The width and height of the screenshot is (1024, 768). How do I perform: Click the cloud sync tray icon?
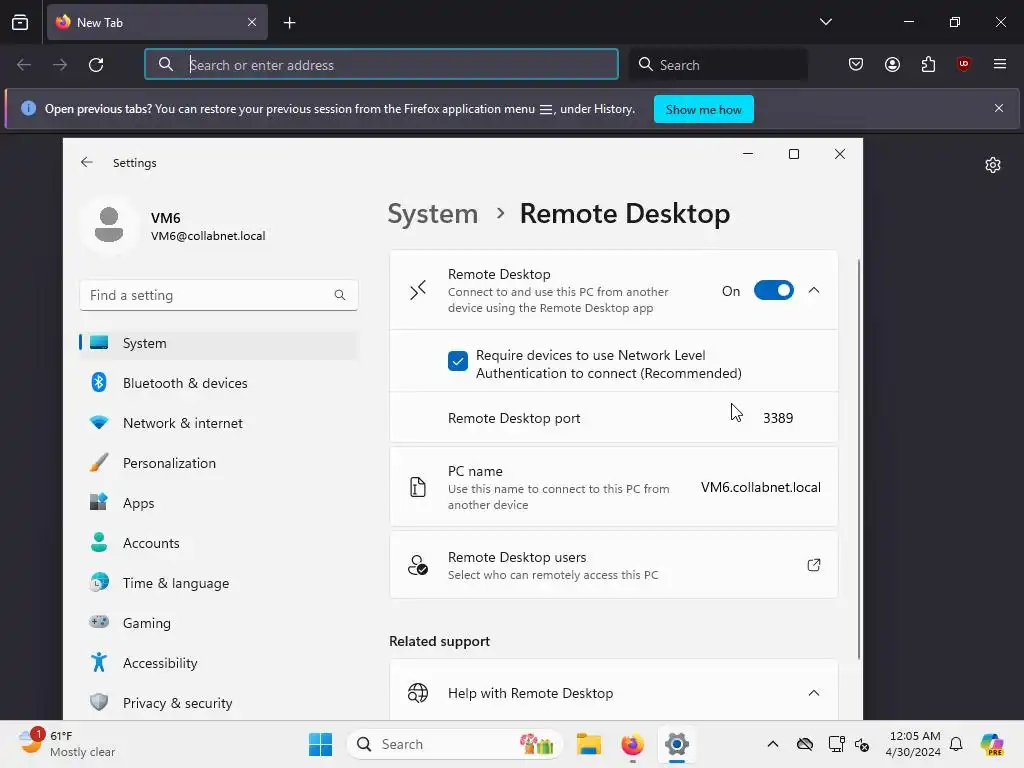(x=805, y=744)
